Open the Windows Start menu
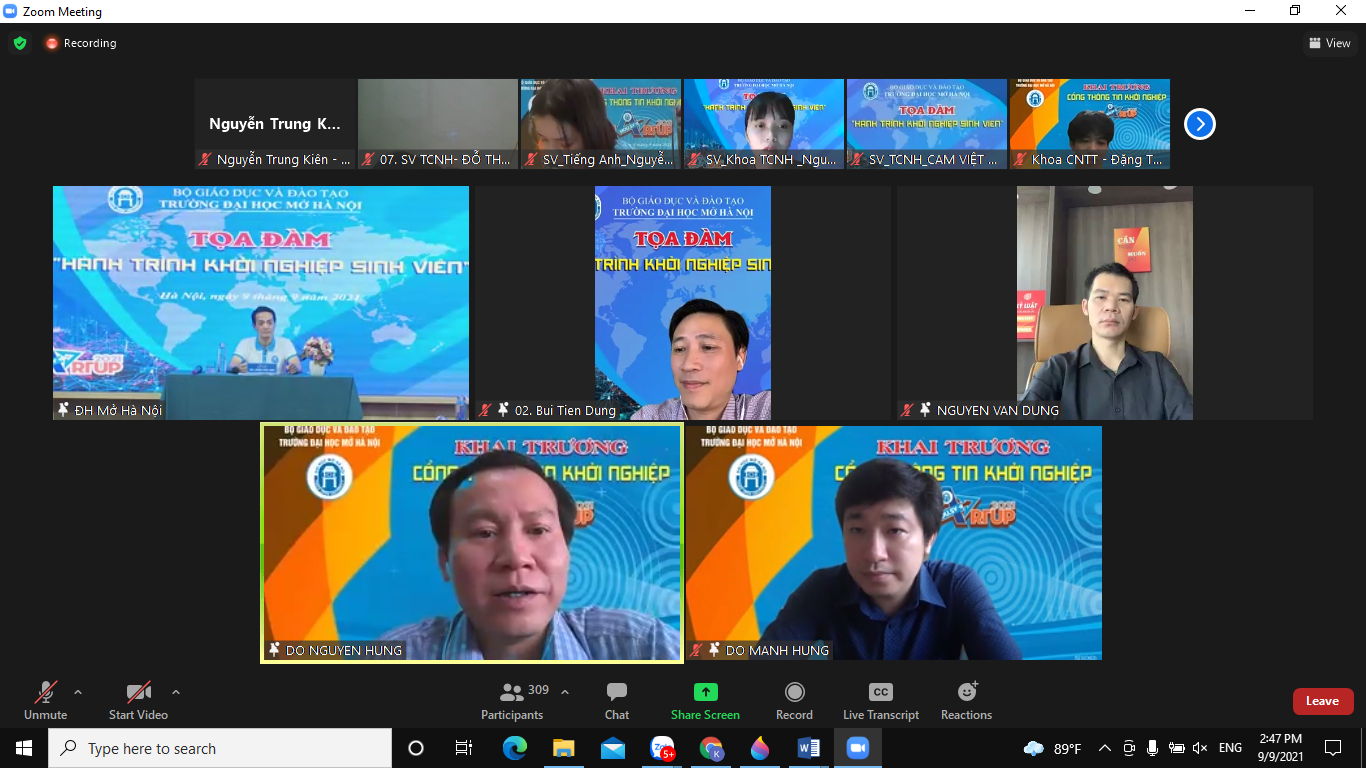Screen dimensions: 1366x768 pyautogui.click(x=24, y=748)
